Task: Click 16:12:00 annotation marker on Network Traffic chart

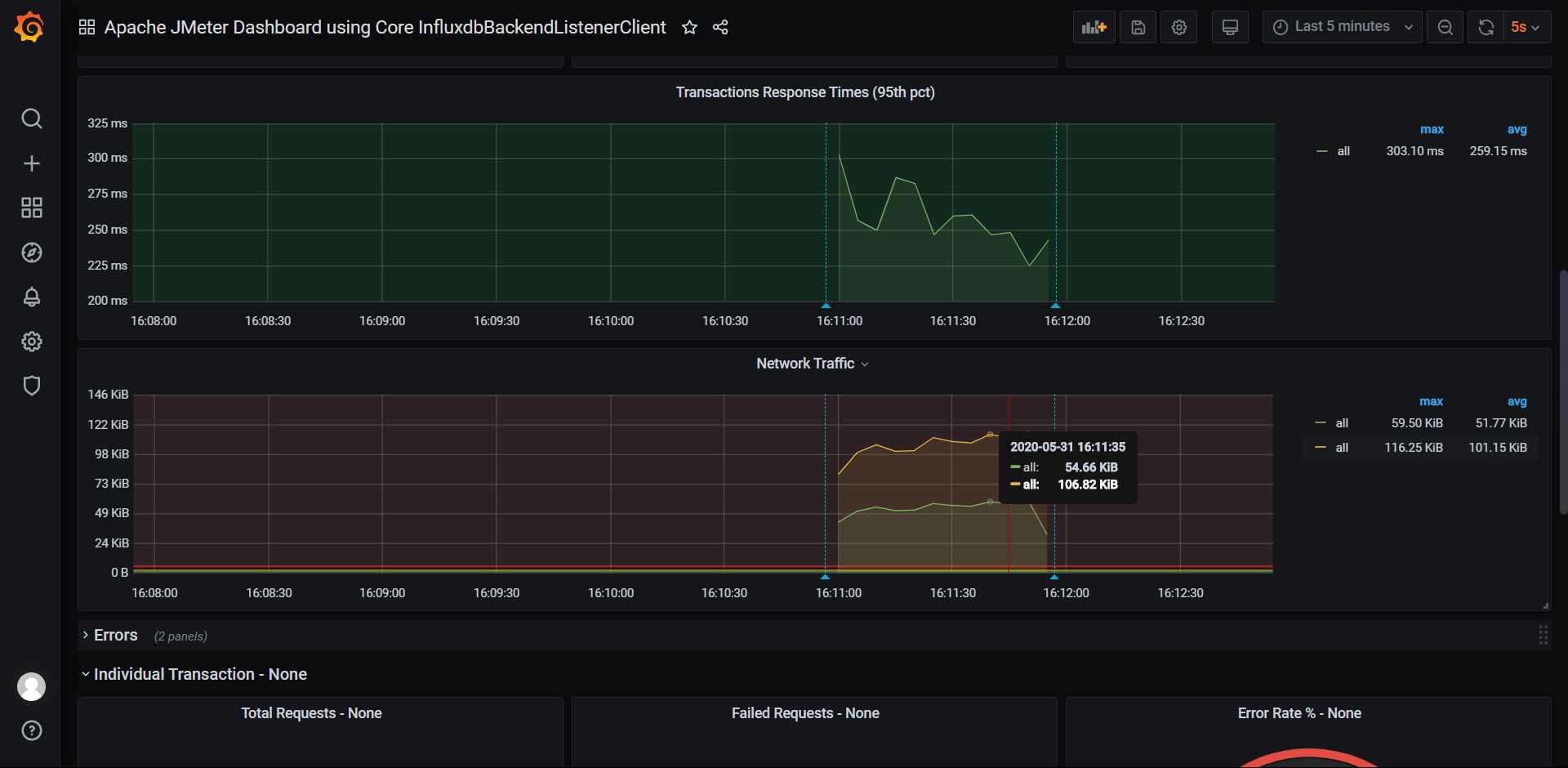Action: [1054, 577]
